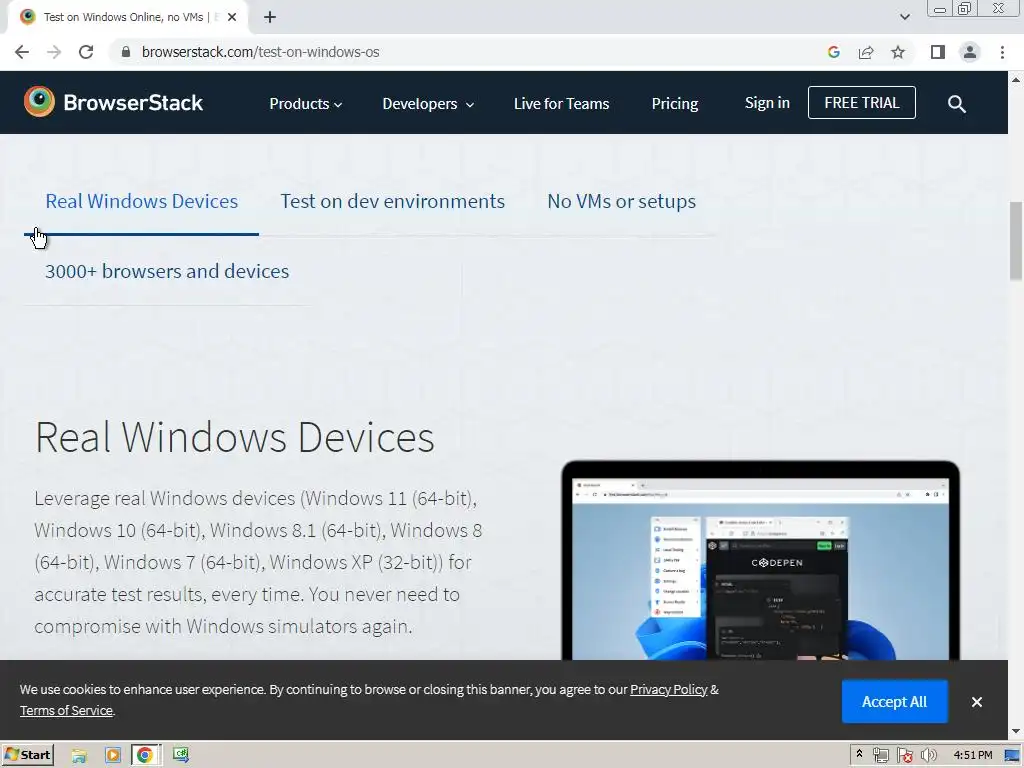This screenshot has width=1024, height=768.
Task: Click the scrollbar down arrow
Action: (x=1016, y=731)
